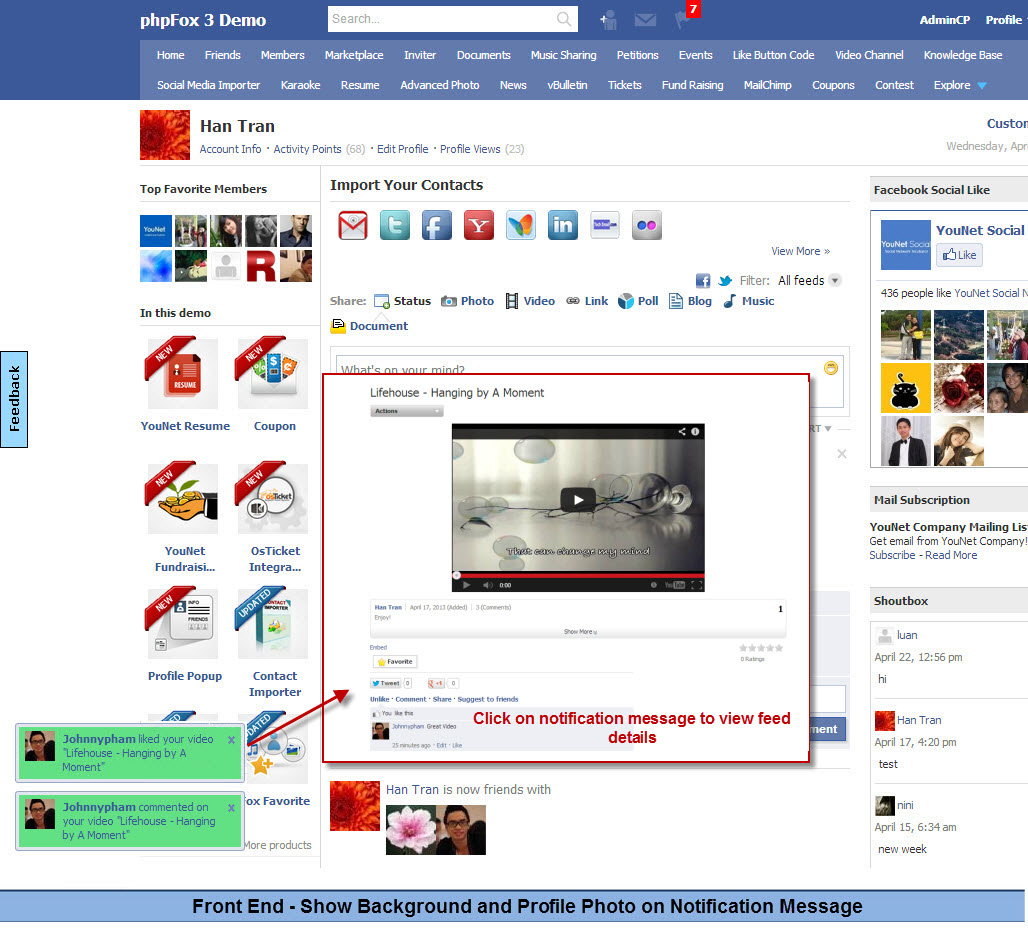Open the Coupon product icon
This screenshot has width=1028, height=932.
272,374
